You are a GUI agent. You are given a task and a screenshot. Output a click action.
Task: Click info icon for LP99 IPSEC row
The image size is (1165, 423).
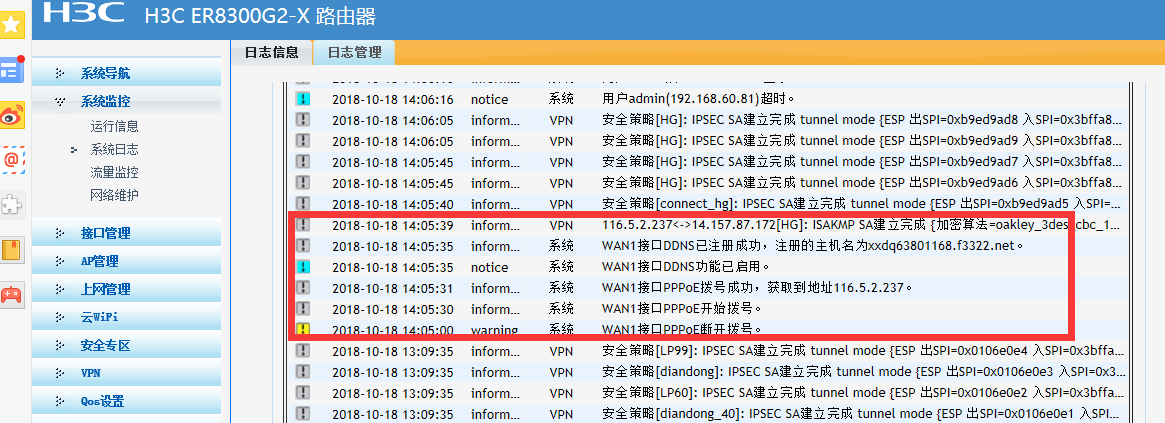click(x=302, y=350)
